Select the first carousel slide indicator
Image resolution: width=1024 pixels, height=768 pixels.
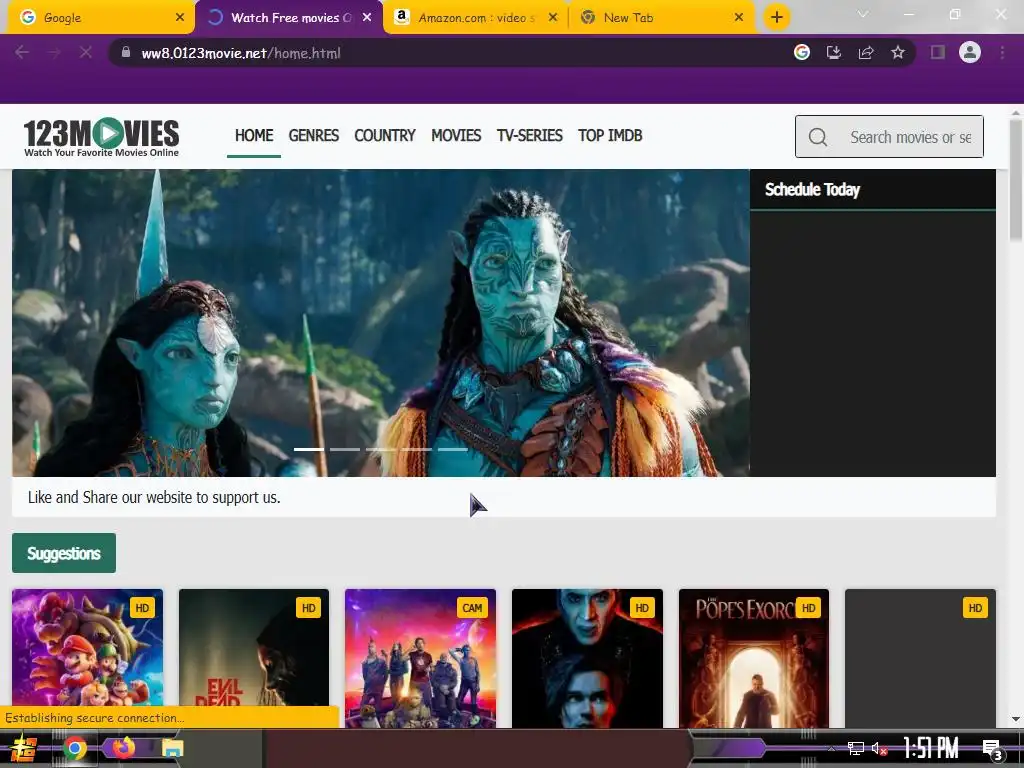click(309, 449)
